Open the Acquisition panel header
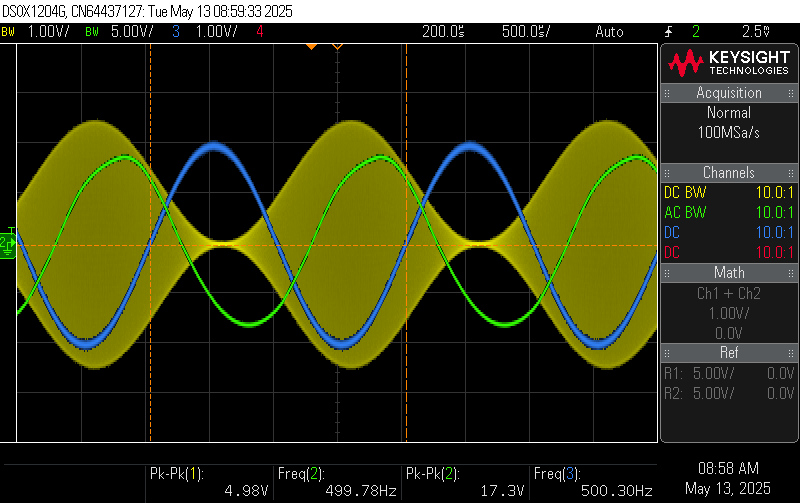 click(729, 93)
